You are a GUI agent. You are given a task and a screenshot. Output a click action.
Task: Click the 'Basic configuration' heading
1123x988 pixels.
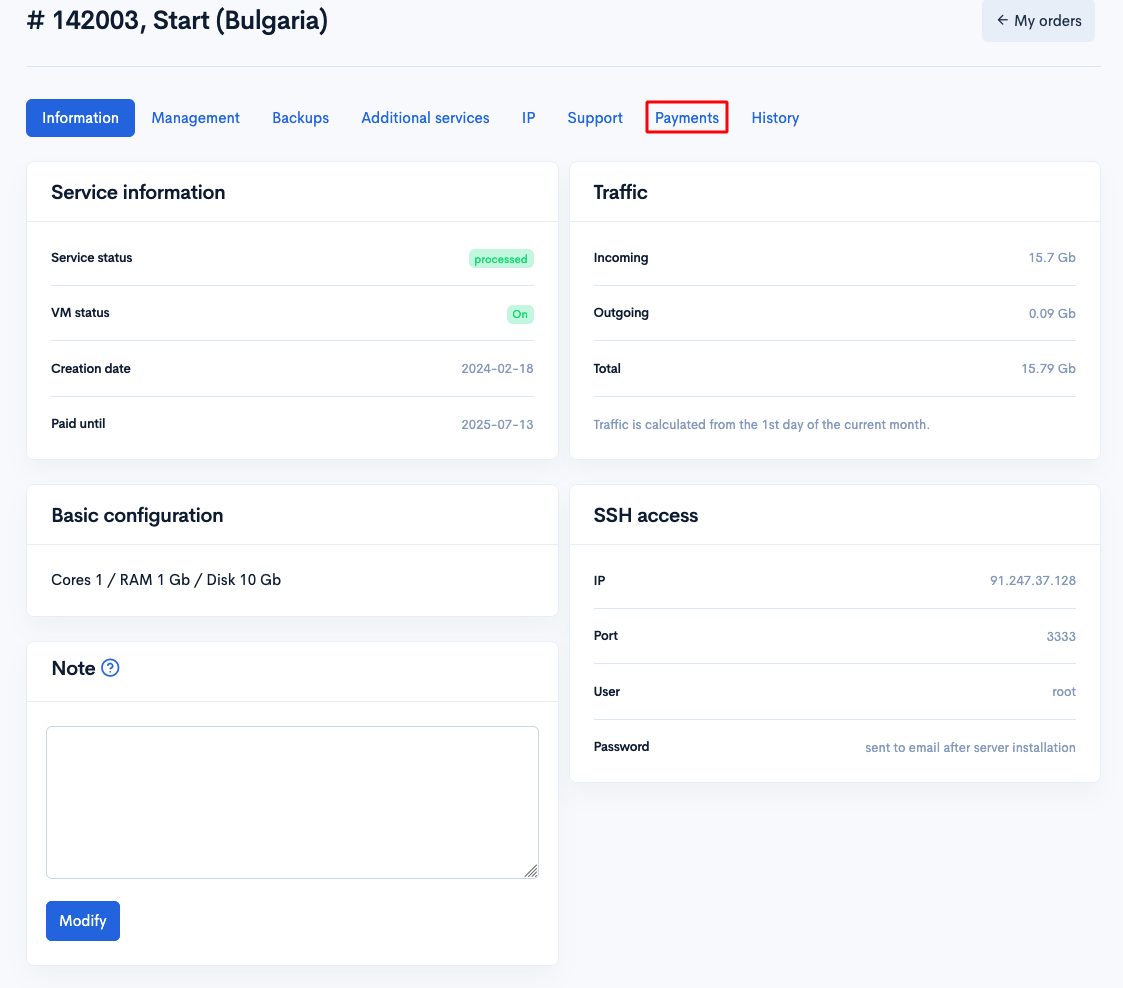pos(138,515)
